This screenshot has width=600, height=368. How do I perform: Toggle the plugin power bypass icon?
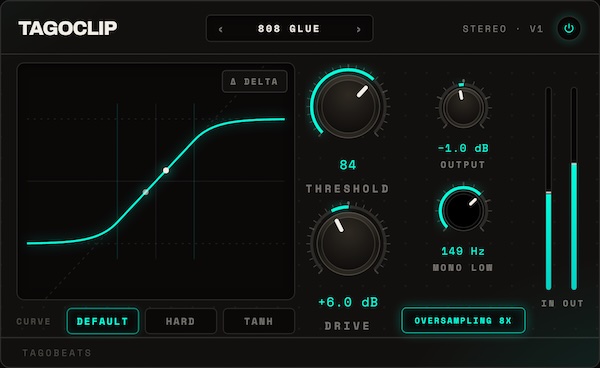point(569,29)
